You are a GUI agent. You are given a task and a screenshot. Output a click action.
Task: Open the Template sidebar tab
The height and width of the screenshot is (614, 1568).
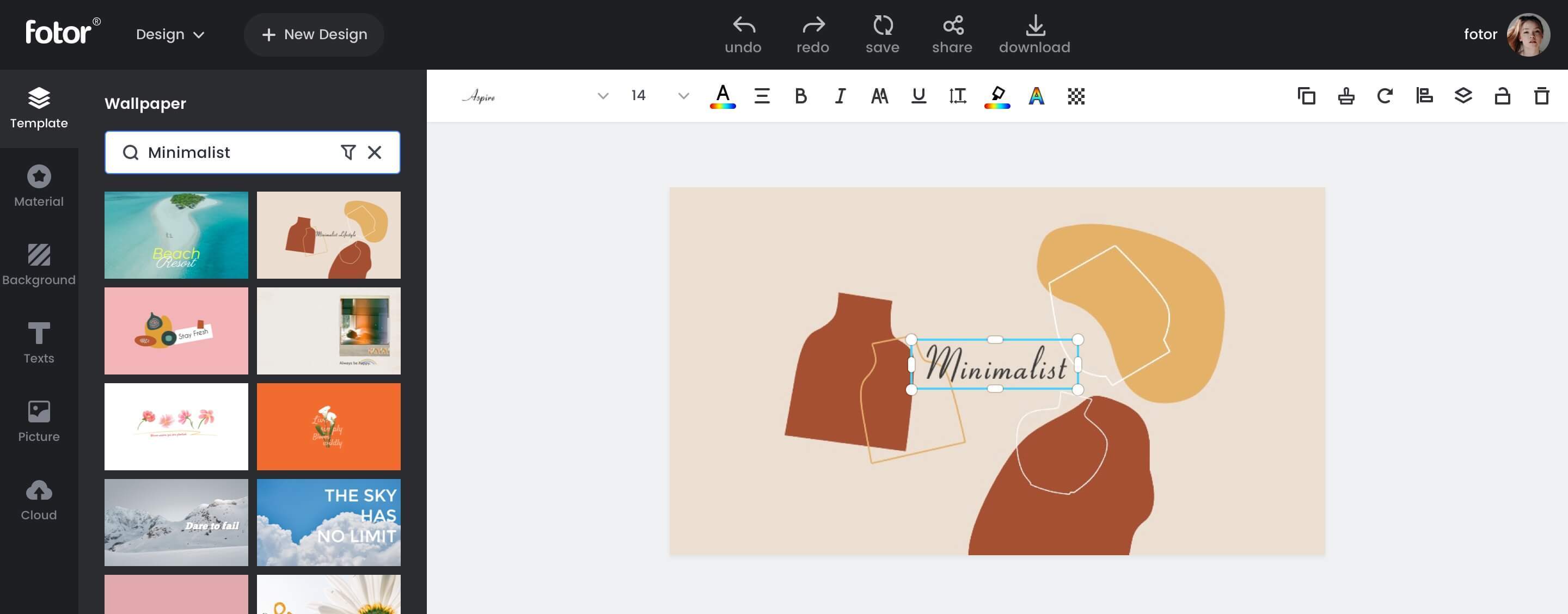click(39, 108)
